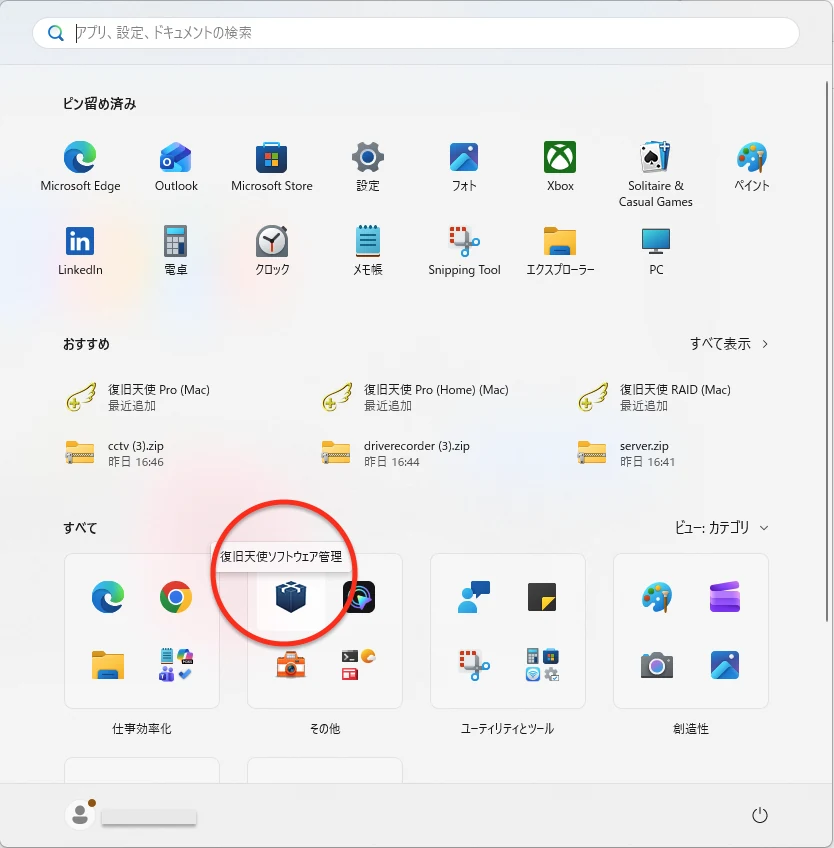Image resolution: width=834 pixels, height=848 pixels.
Task: Expand more apps group in その他
Action: click(x=359, y=665)
